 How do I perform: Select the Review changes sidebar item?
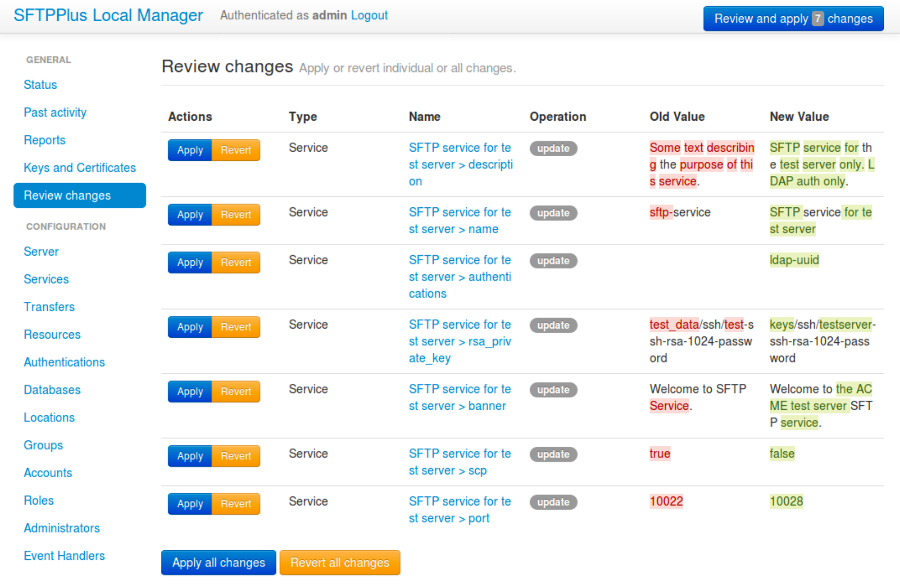point(71,196)
